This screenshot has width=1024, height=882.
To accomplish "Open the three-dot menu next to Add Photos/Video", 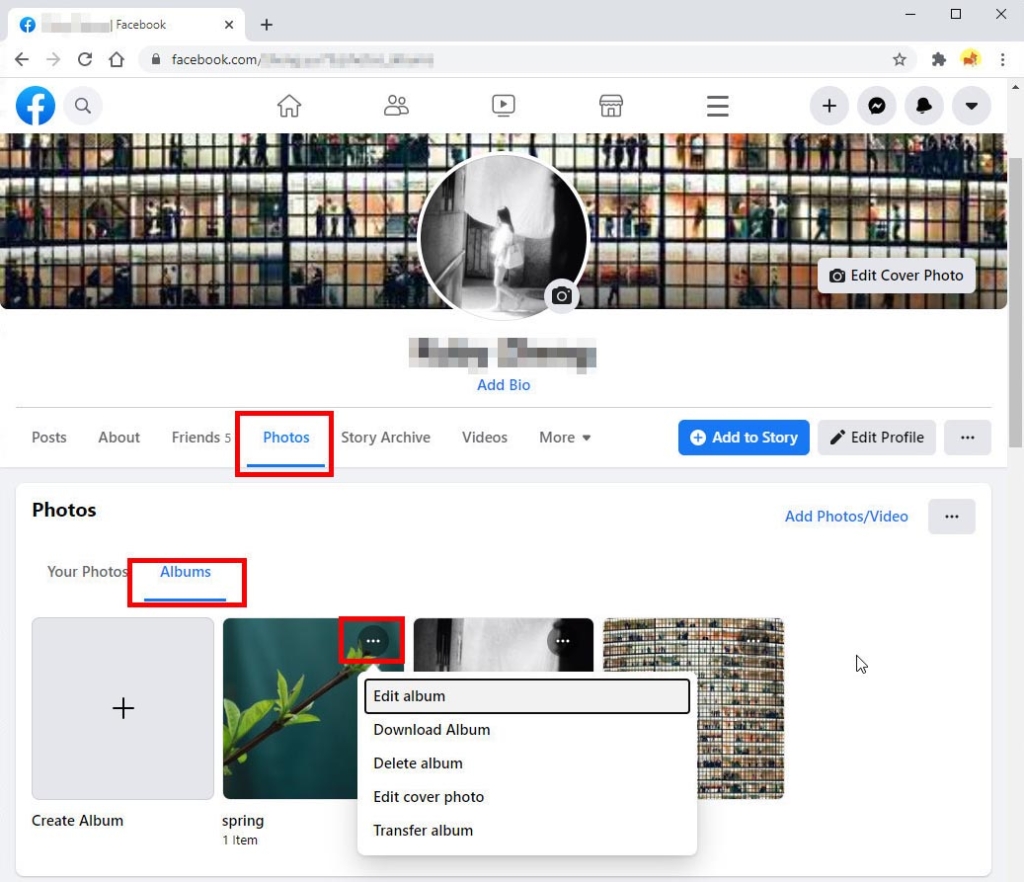I will 951,516.
